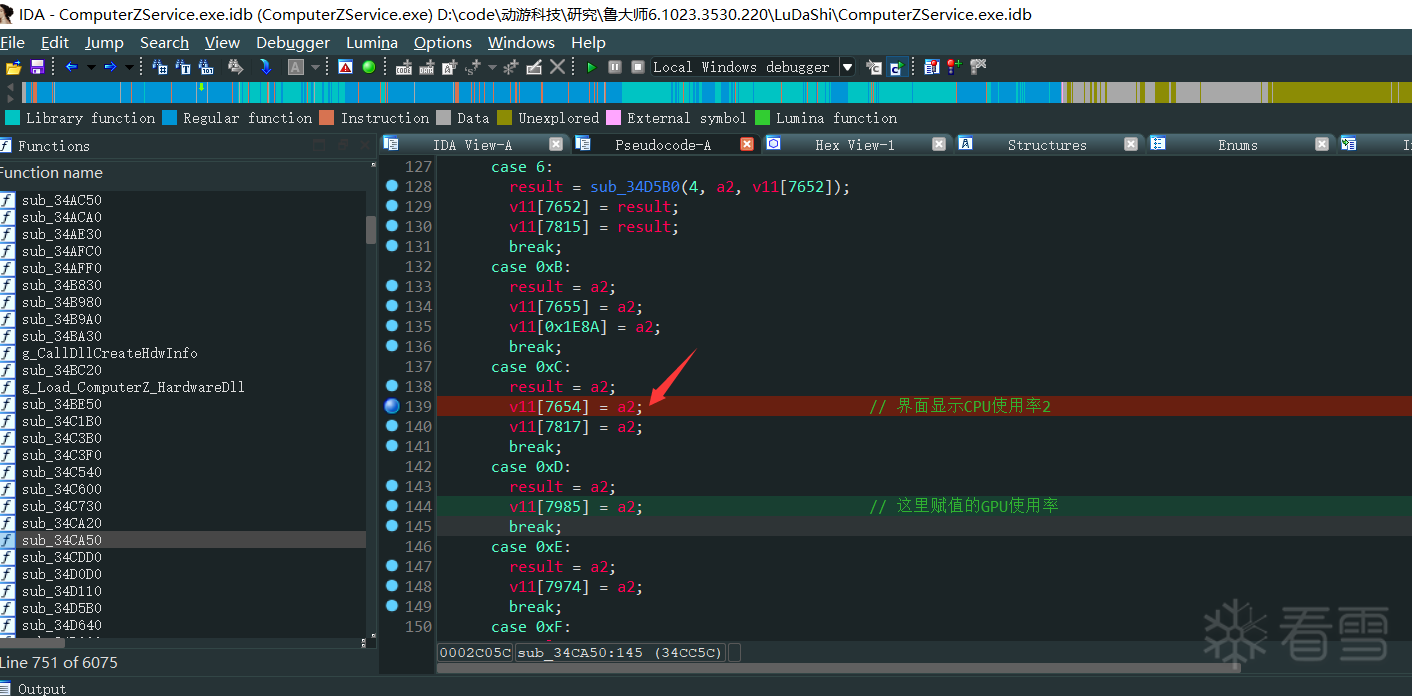Open the back-history dropdown arrow
Image resolution: width=1412 pixels, height=696 pixels.
91,67
